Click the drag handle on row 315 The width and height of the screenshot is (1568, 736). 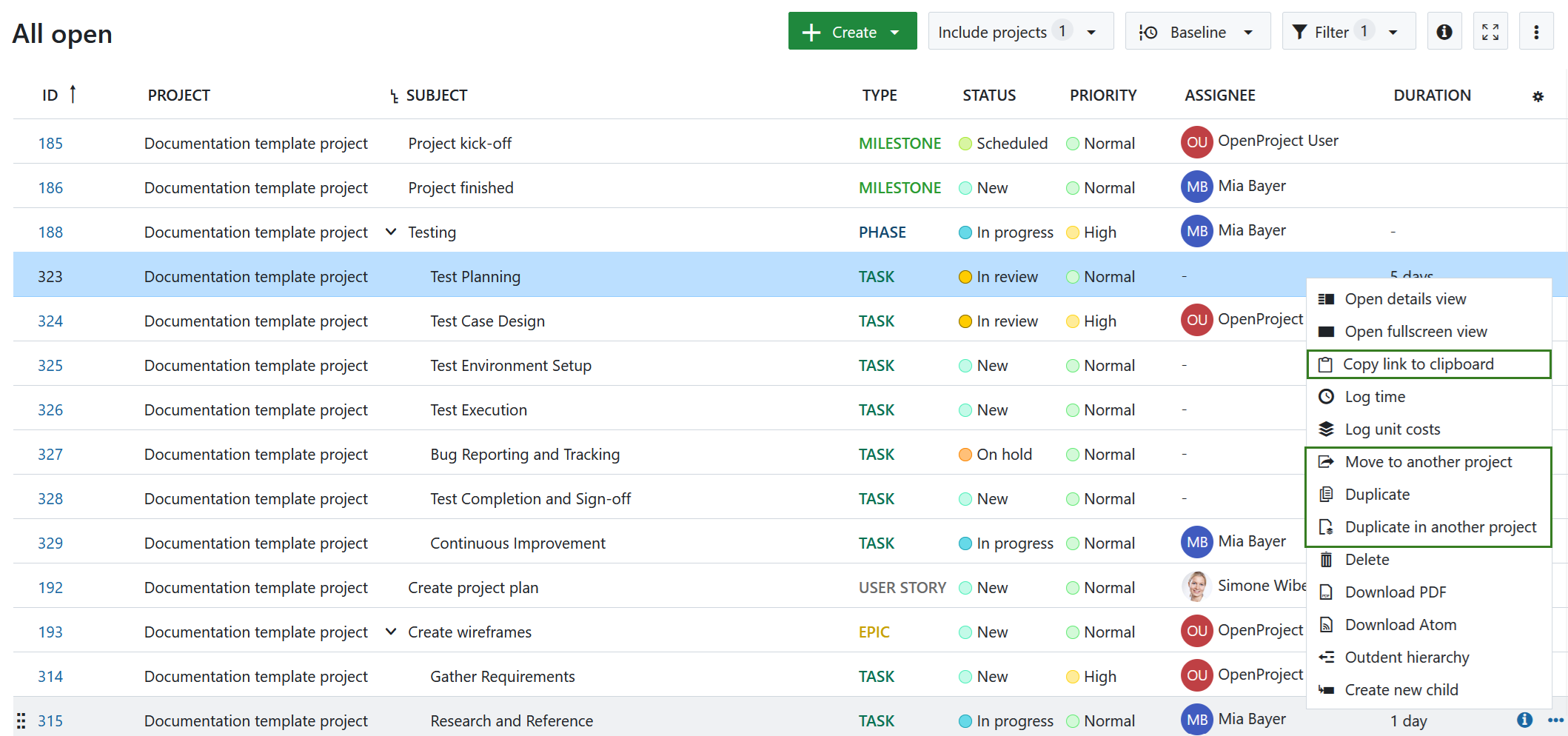(x=20, y=720)
